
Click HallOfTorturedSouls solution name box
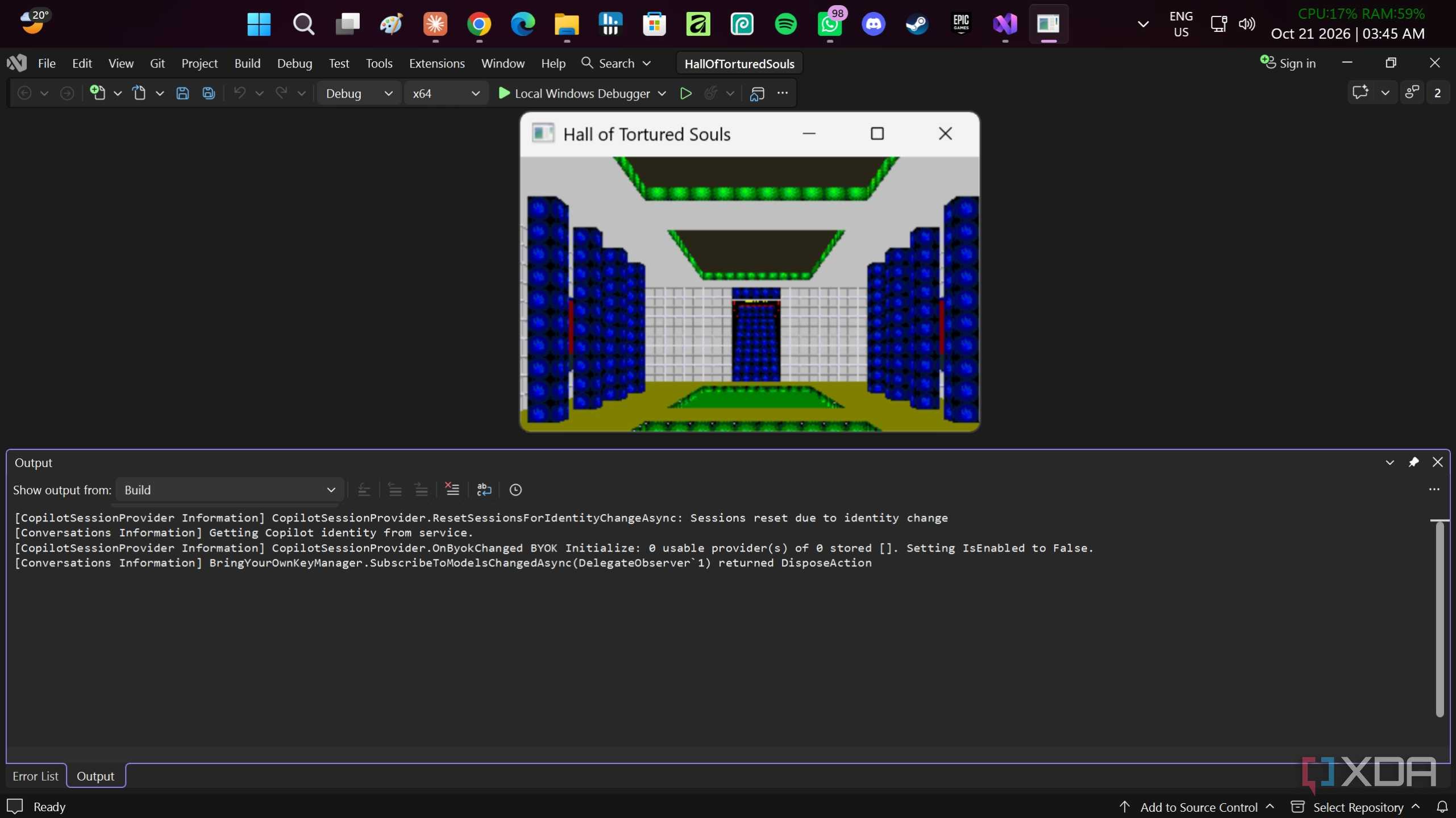pyautogui.click(x=739, y=63)
